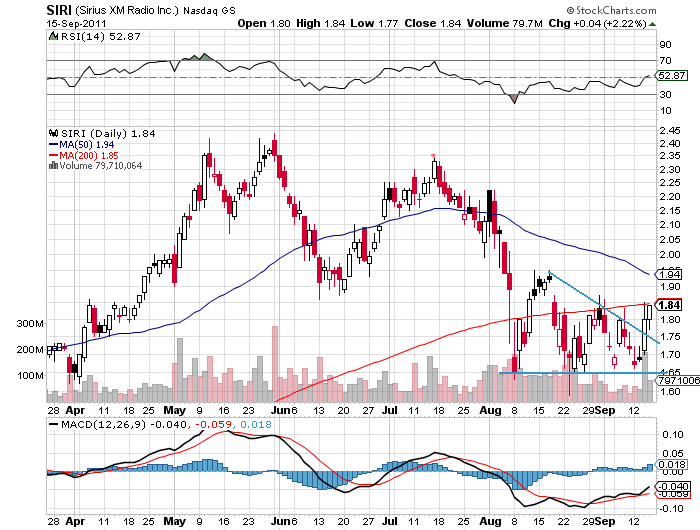Click the SIRI ticker symbol title
The width and height of the screenshot is (700, 530).
(59, 10)
